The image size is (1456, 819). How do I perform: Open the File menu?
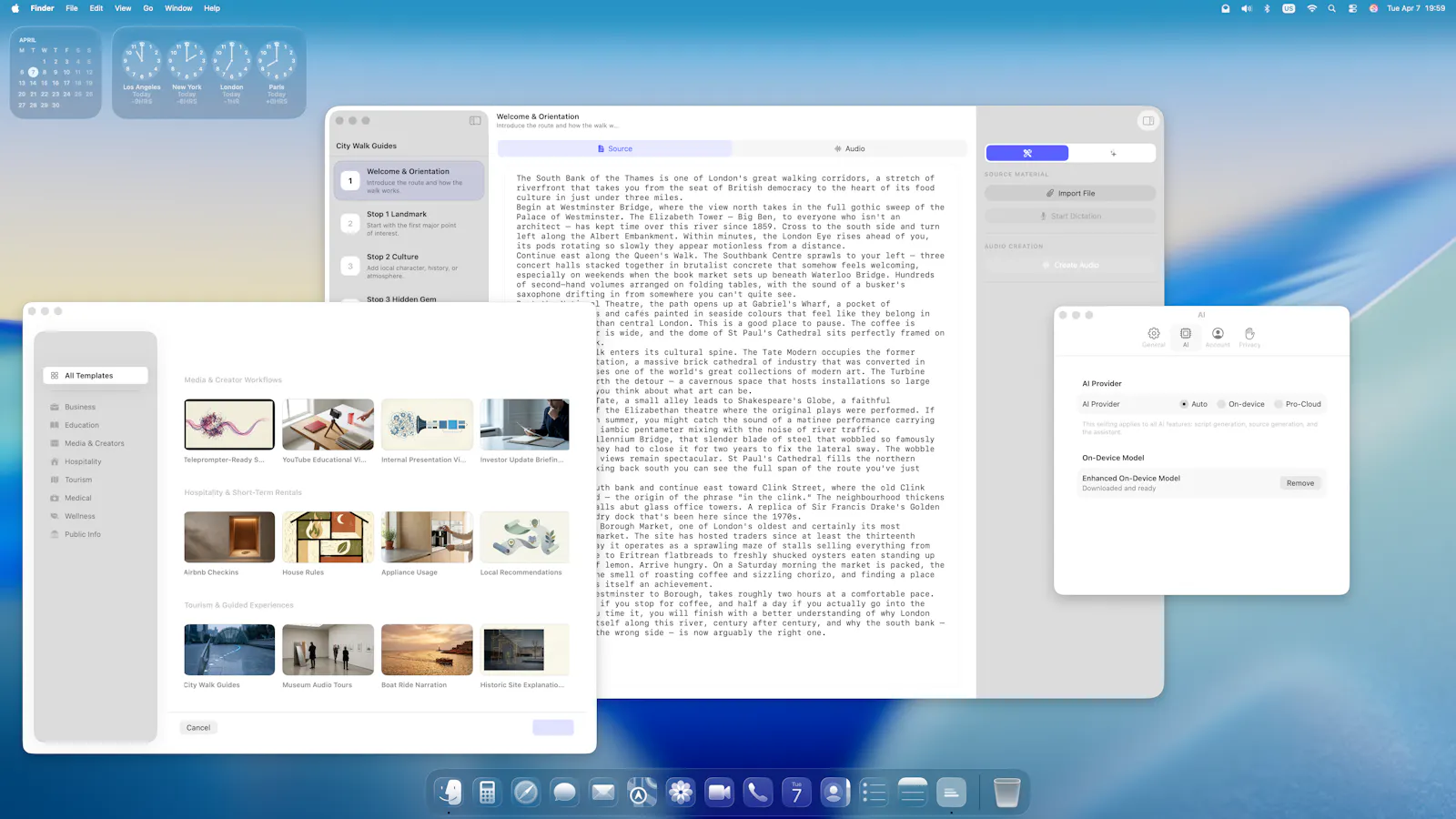tap(72, 8)
